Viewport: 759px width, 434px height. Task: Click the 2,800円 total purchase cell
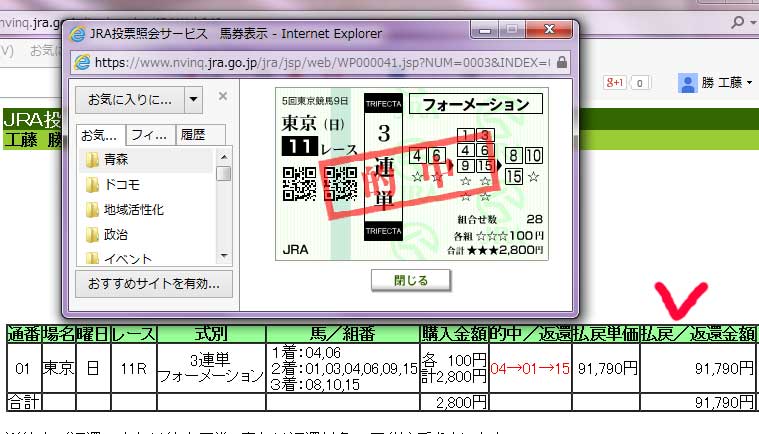coord(454,402)
